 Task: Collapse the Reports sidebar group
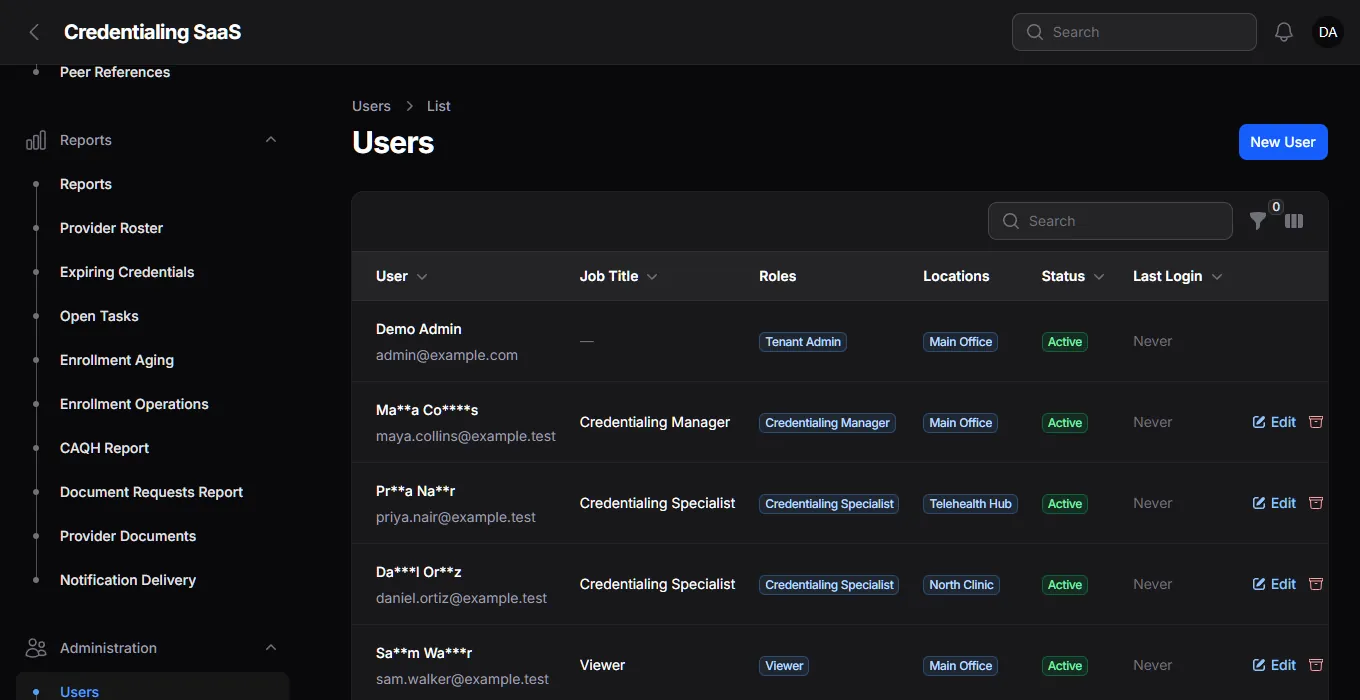click(x=271, y=140)
